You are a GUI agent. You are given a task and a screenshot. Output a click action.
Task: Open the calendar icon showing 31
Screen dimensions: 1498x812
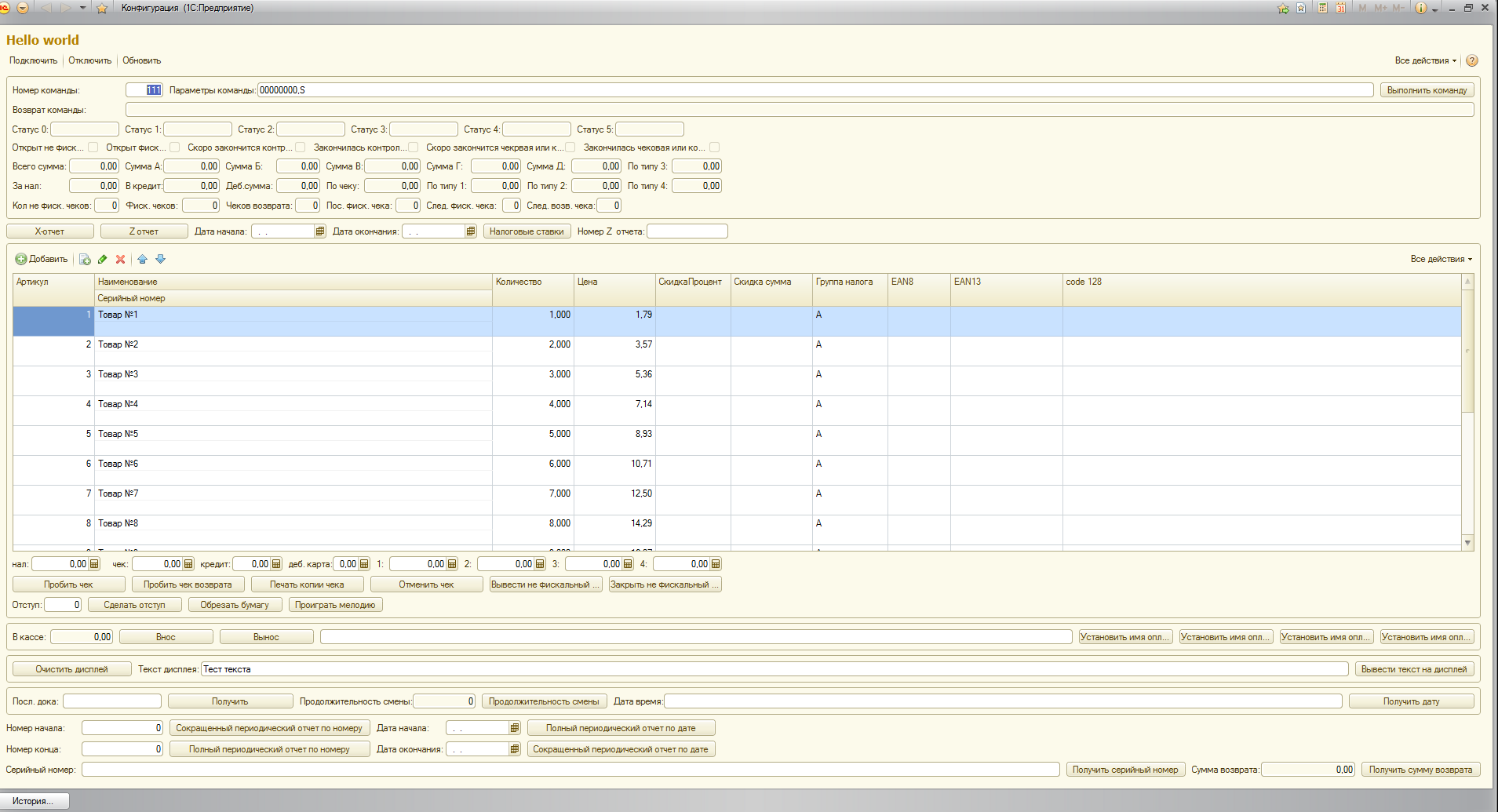pos(1341,8)
